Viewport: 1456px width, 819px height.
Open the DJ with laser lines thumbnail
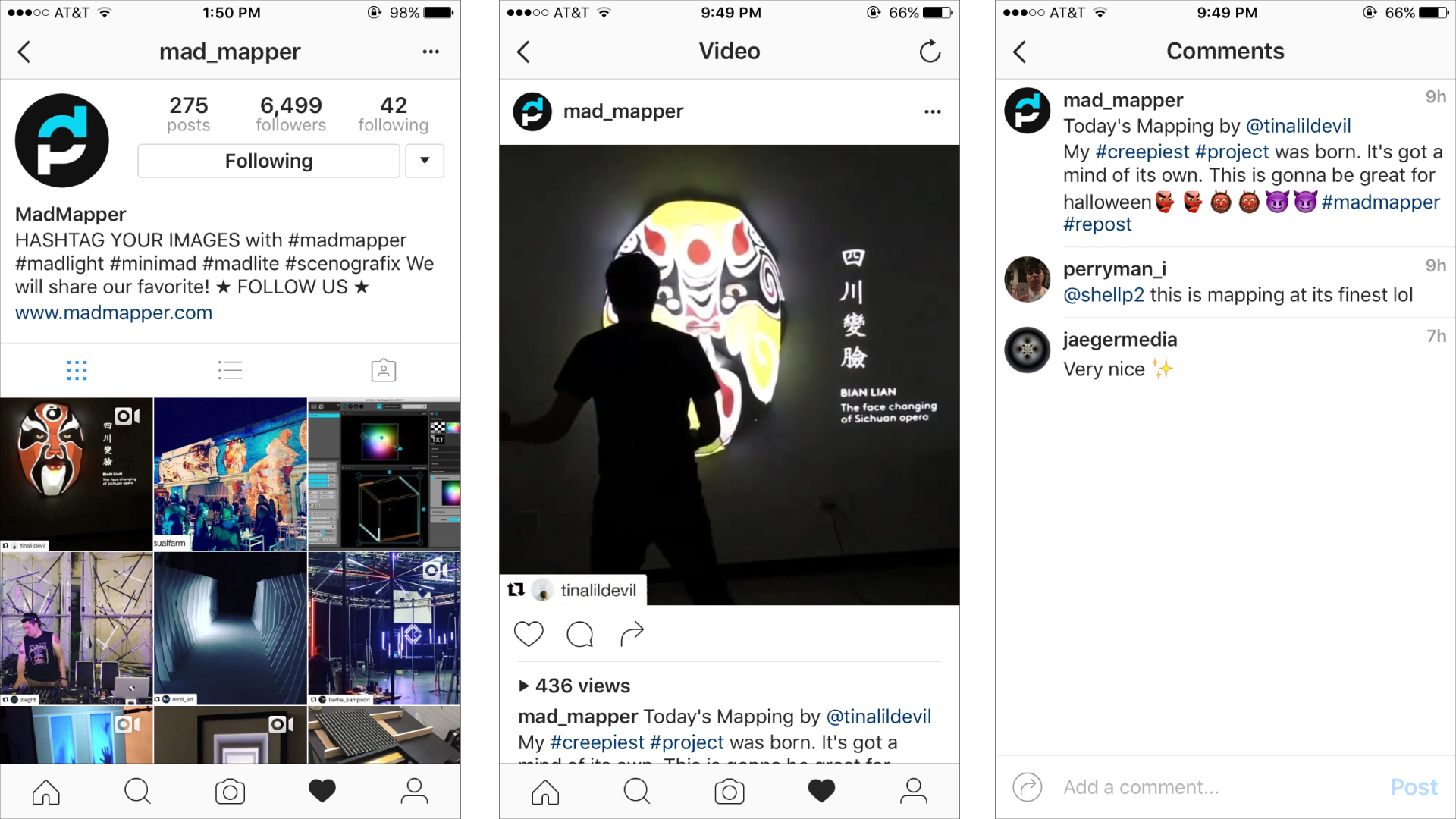76,628
